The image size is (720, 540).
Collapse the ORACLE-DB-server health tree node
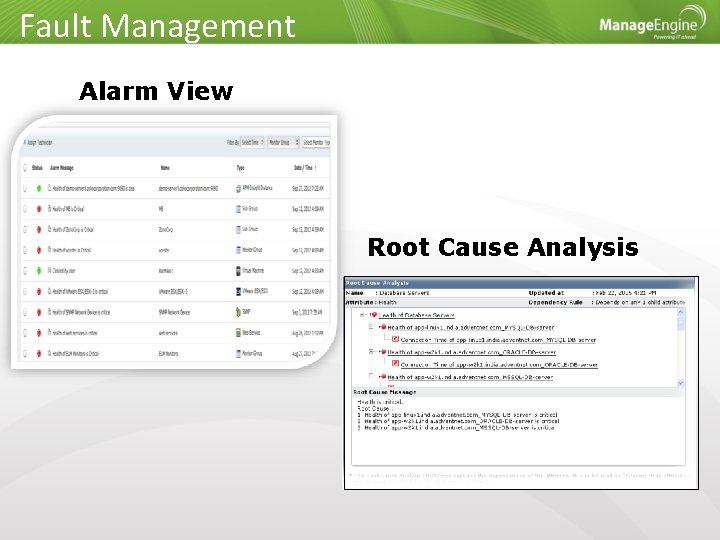click(371, 352)
